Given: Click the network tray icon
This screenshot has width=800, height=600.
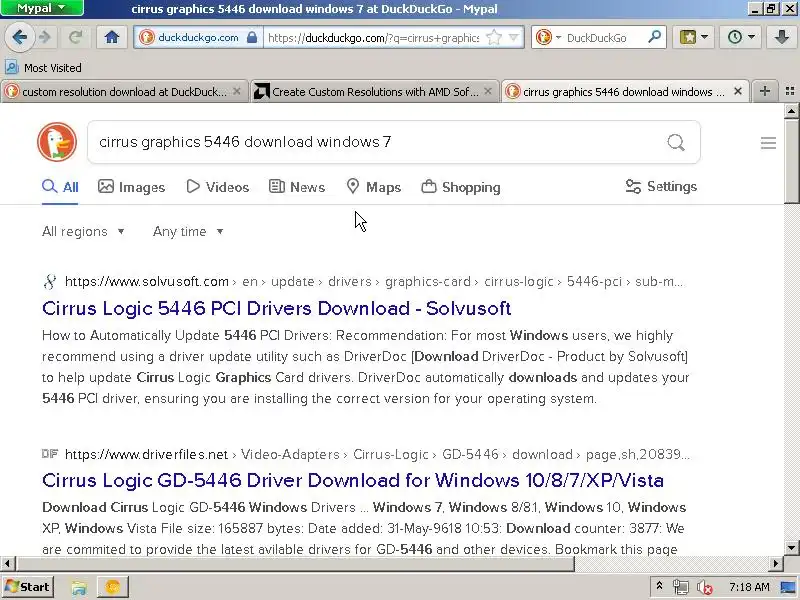Looking at the screenshot, I should 680,587.
